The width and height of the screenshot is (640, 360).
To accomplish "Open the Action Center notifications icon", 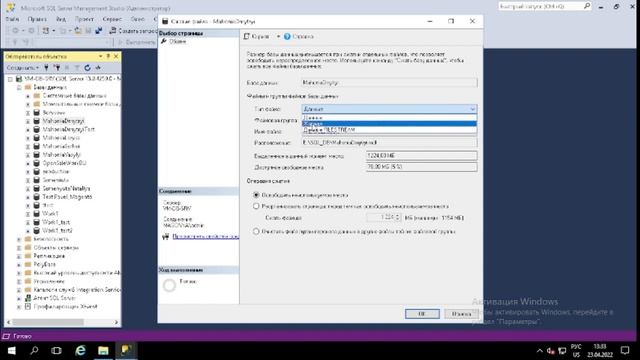I will 625,351.
